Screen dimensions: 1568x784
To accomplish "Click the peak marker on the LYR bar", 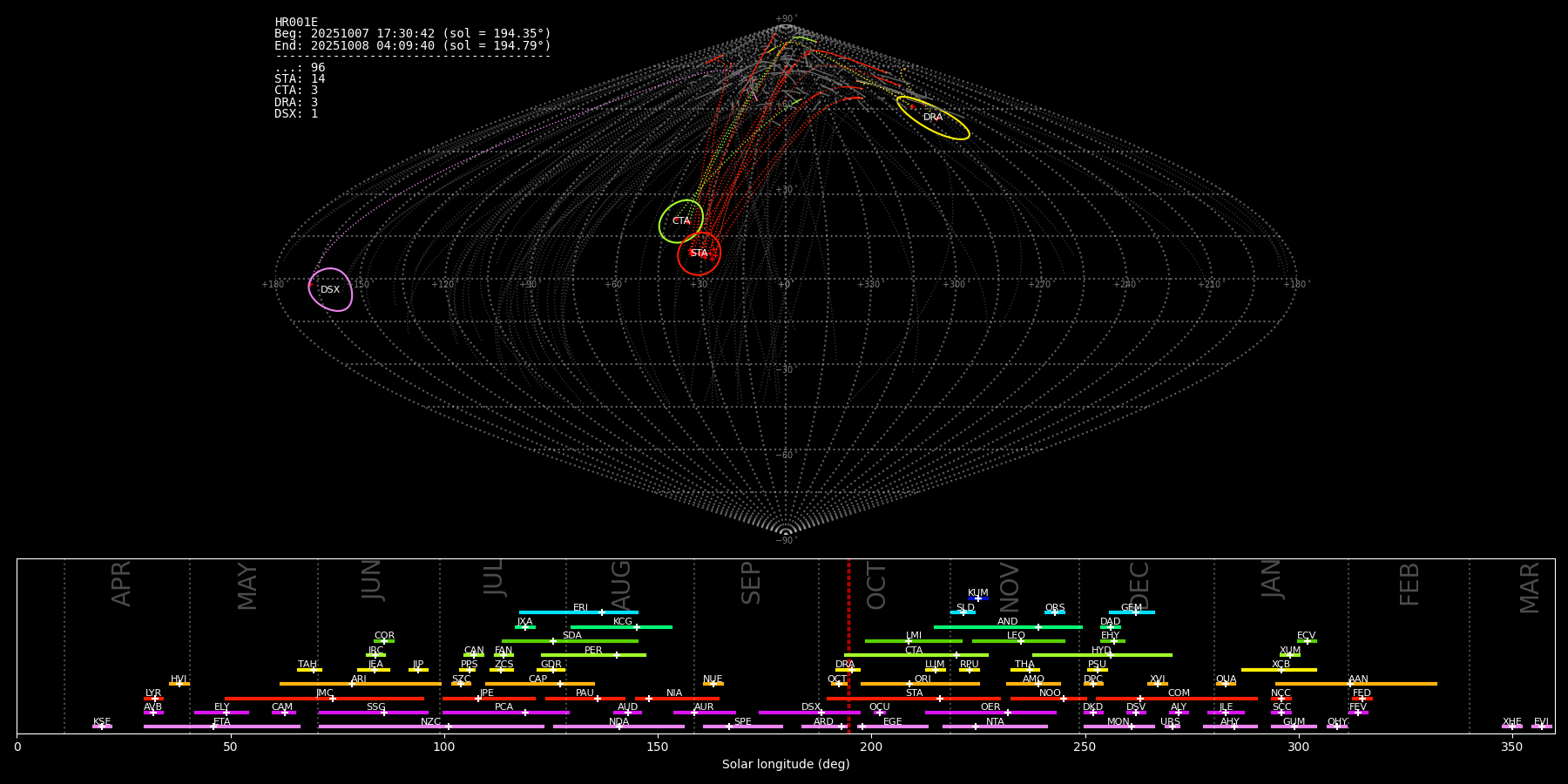I will [x=155, y=699].
